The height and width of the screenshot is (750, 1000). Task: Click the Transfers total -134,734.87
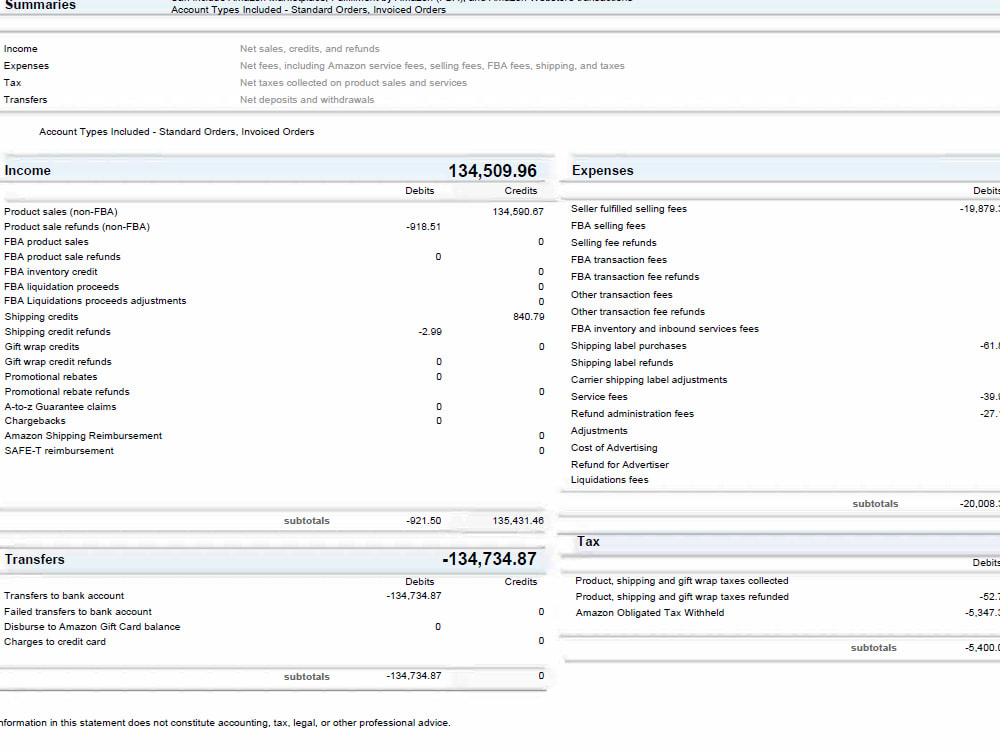click(489, 559)
